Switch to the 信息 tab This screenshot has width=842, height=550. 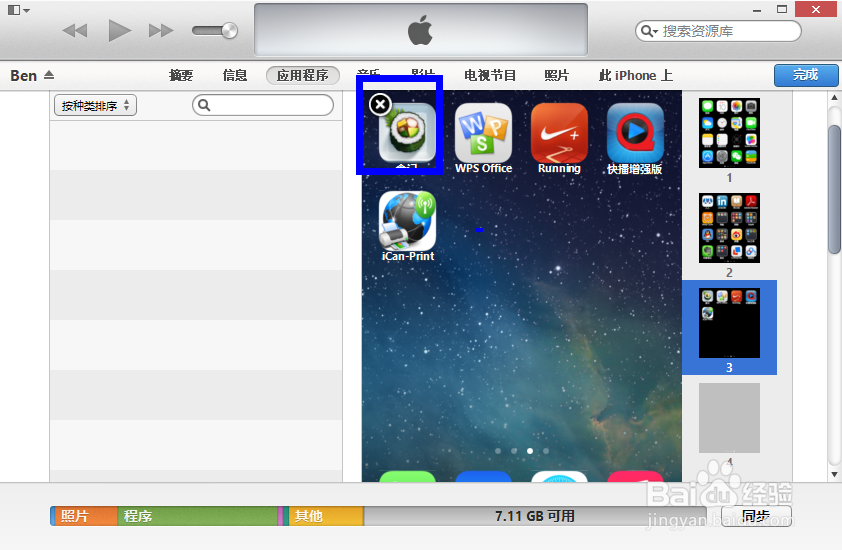[235, 75]
